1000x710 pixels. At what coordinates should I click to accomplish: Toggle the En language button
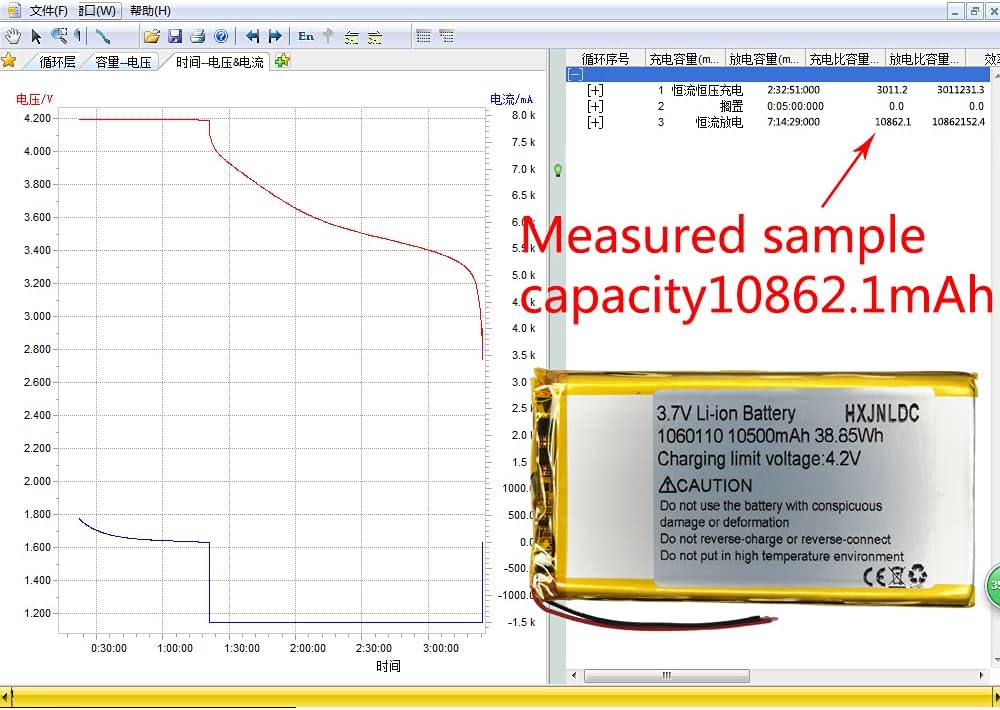306,36
